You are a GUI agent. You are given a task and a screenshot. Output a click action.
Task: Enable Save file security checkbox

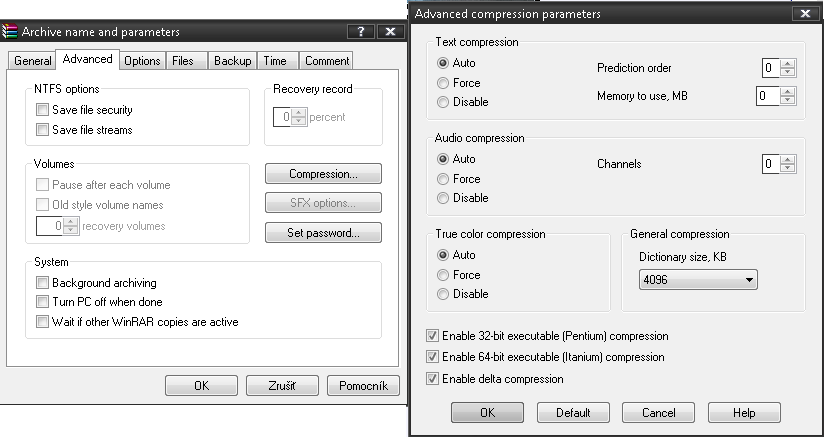coord(42,110)
